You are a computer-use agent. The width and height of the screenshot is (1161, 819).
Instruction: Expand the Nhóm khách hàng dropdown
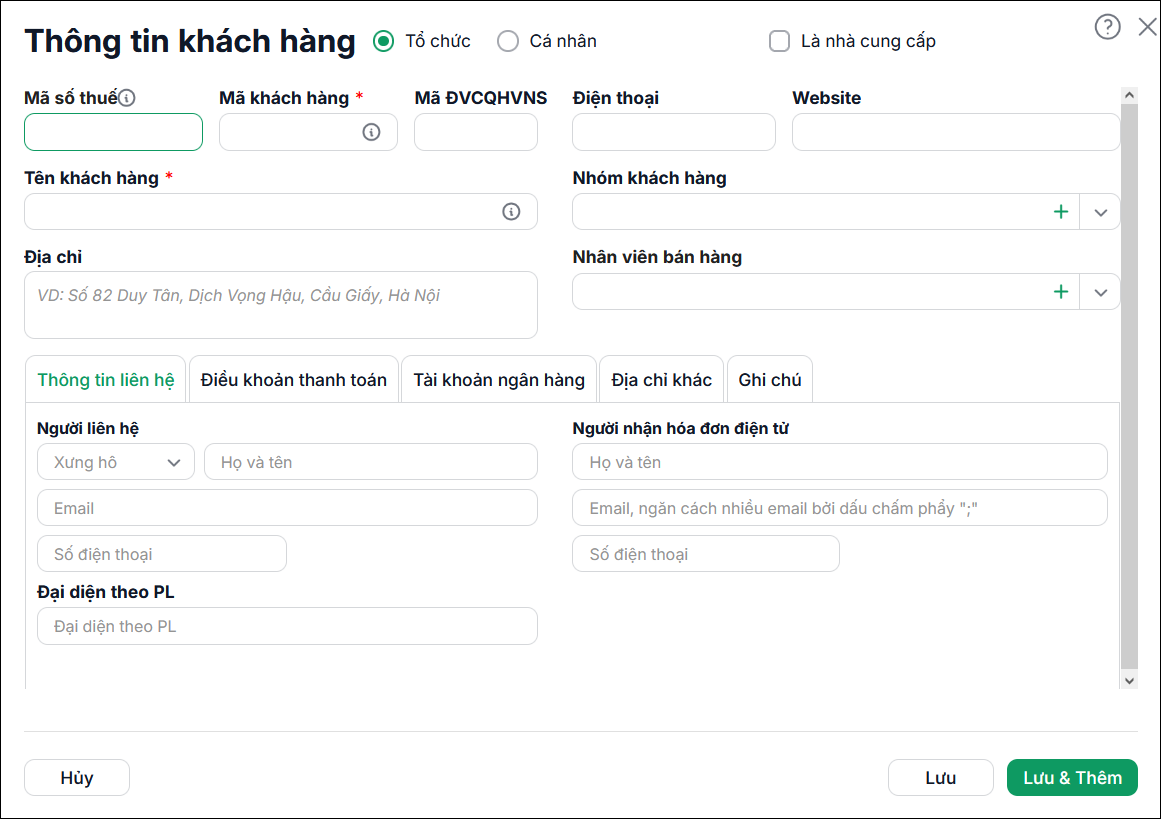click(1100, 212)
